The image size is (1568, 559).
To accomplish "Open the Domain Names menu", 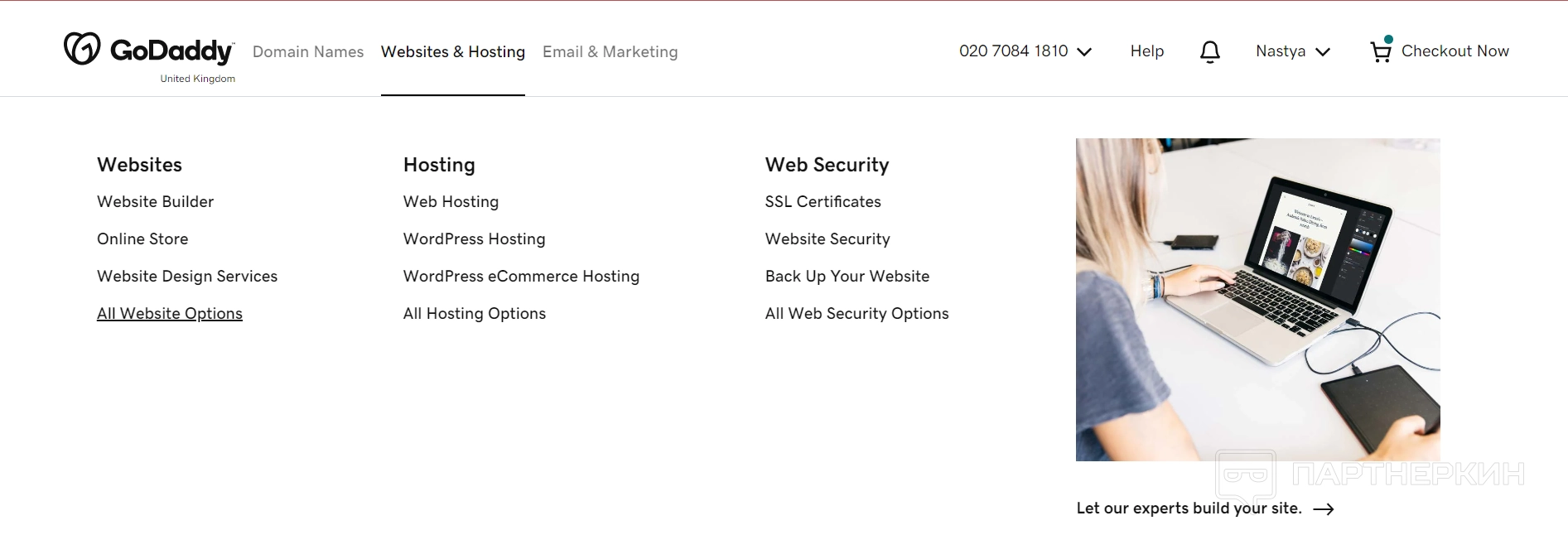I will click(x=308, y=51).
